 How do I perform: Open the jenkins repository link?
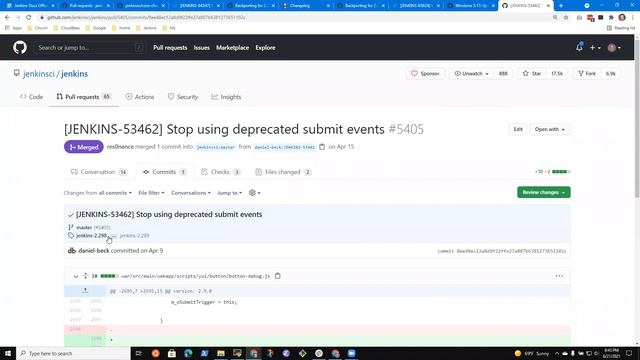pyautogui.click(x=74, y=74)
